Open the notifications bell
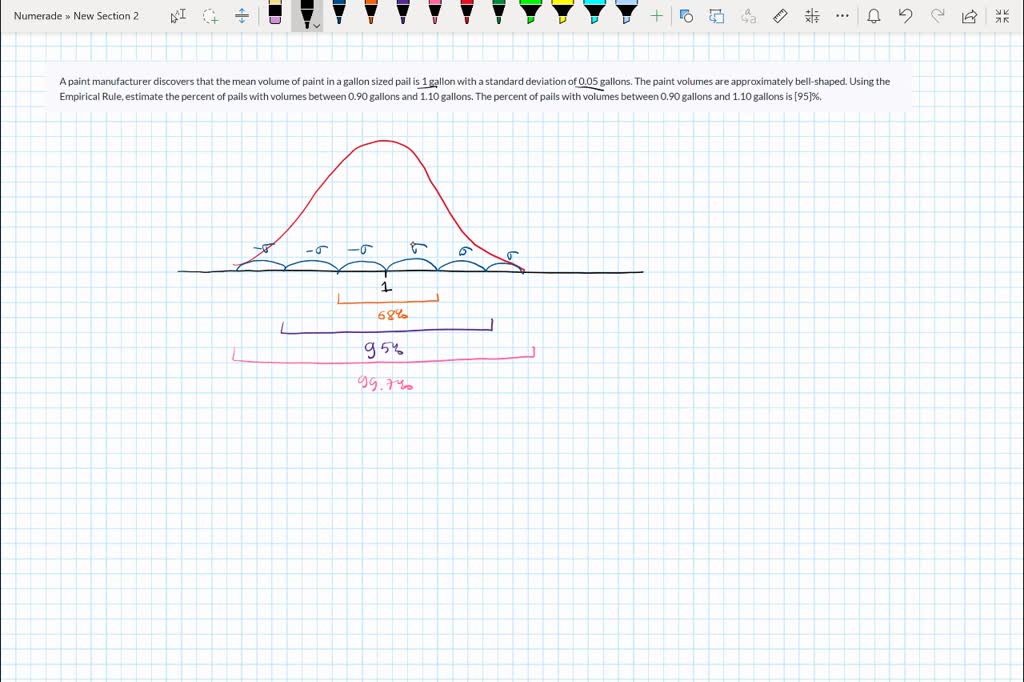This screenshot has width=1024, height=682. point(874,16)
